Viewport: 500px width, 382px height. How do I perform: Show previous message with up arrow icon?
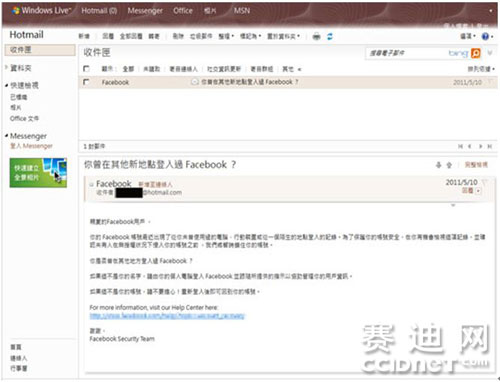[449, 165]
